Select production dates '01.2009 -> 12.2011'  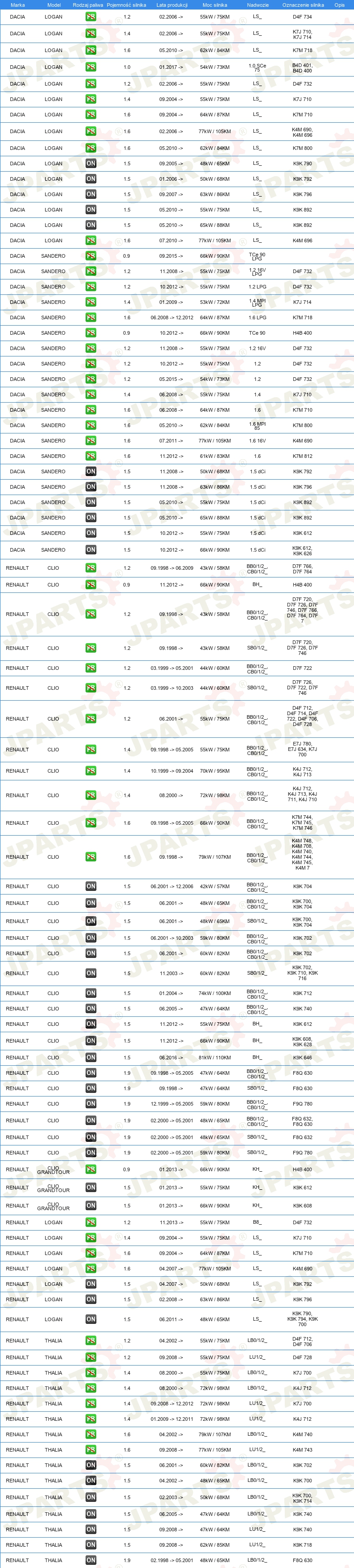tap(172, 1418)
